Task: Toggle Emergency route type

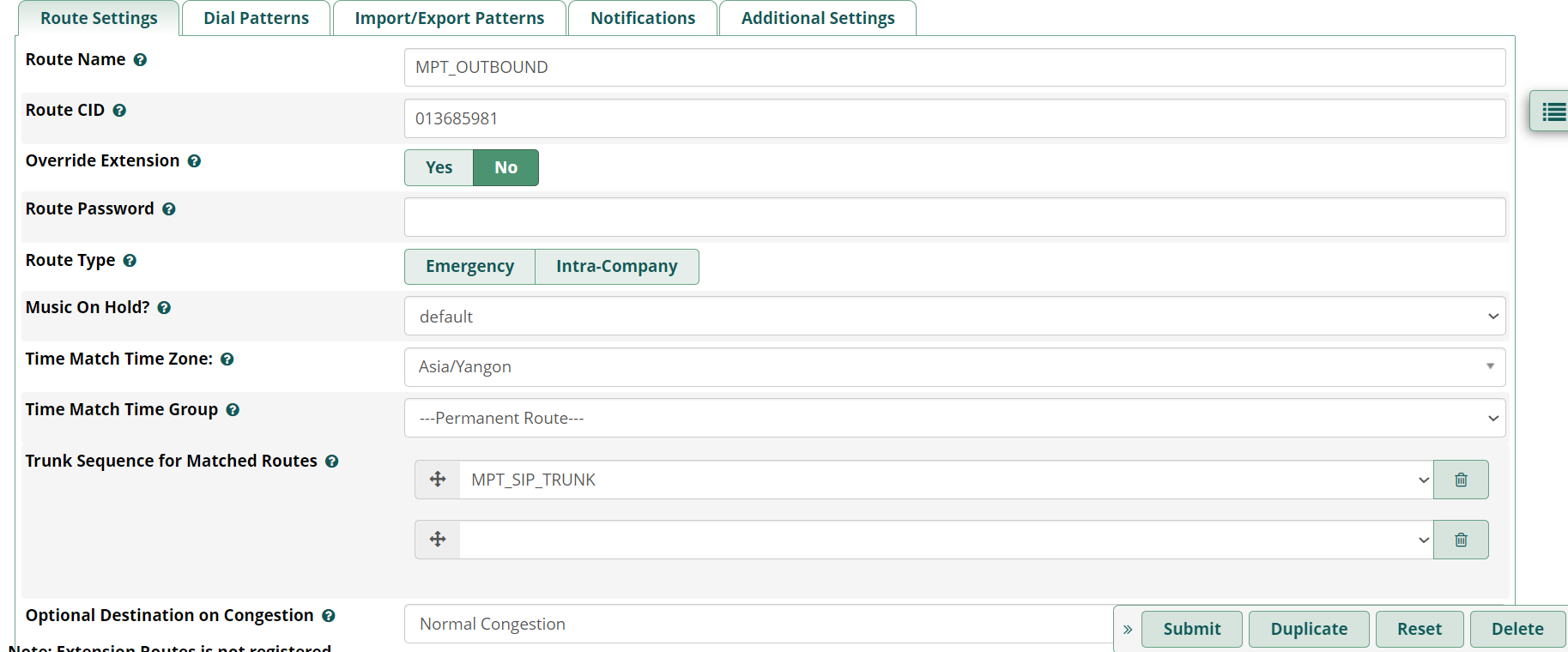Action: [x=469, y=267]
